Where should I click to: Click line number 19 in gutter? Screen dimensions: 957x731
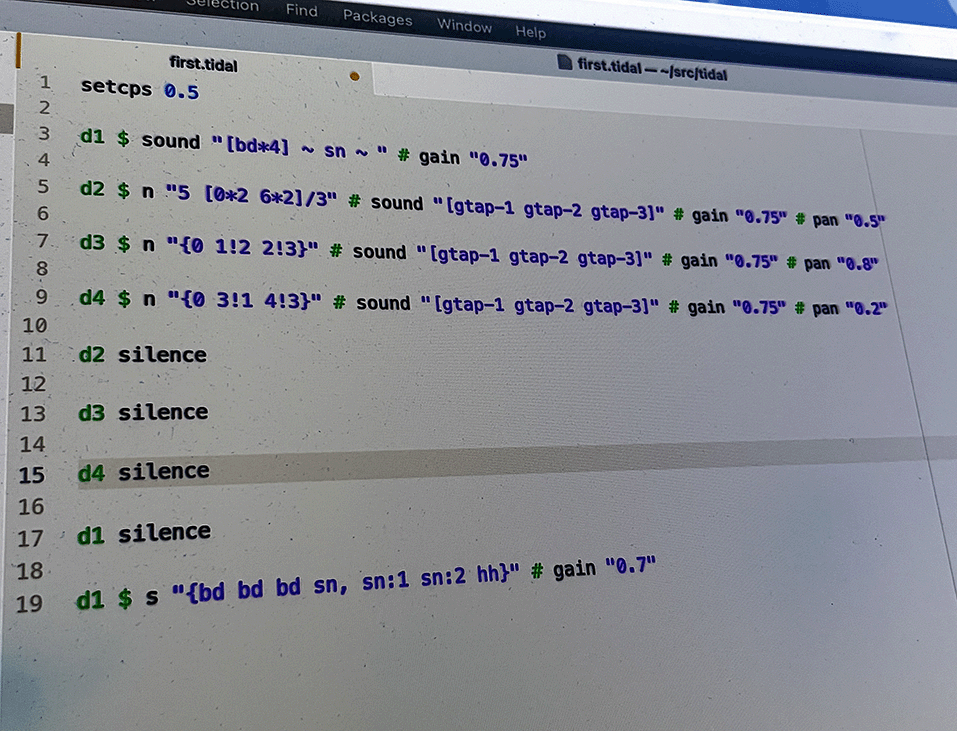29,603
